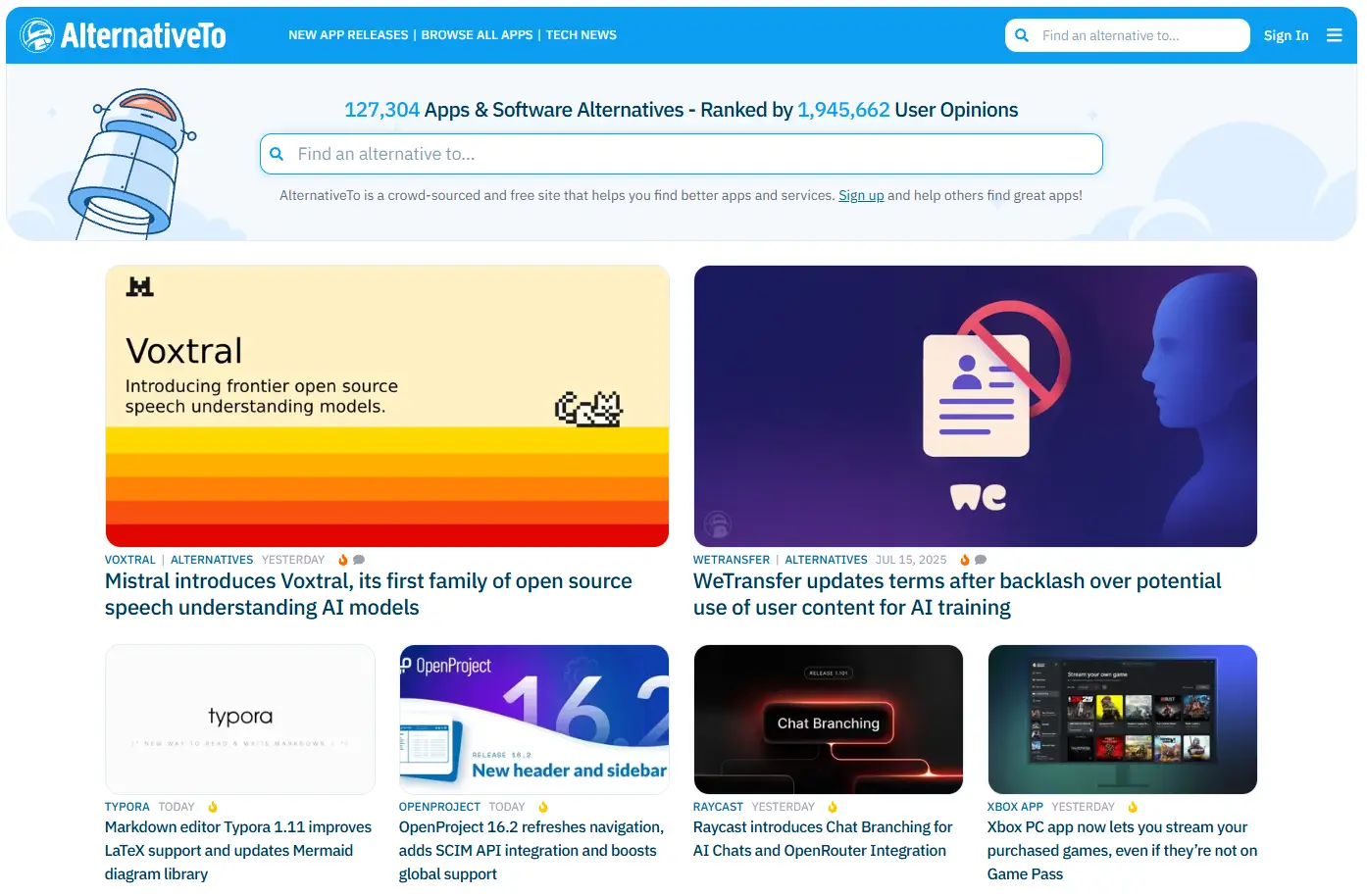Image resolution: width=1367 pixels, height=896 pixels.
Task: Click the OPENPROJECT tag link
Action: pyautogui.click(x=439, y=807)
